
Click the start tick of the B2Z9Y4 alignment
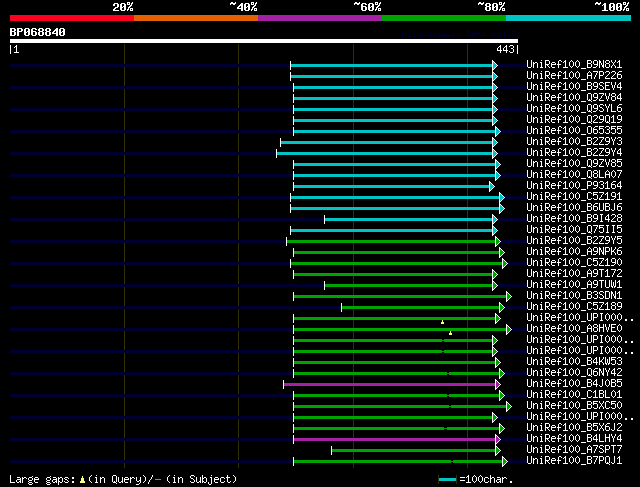pyautogui.click(x=276, y=153)
